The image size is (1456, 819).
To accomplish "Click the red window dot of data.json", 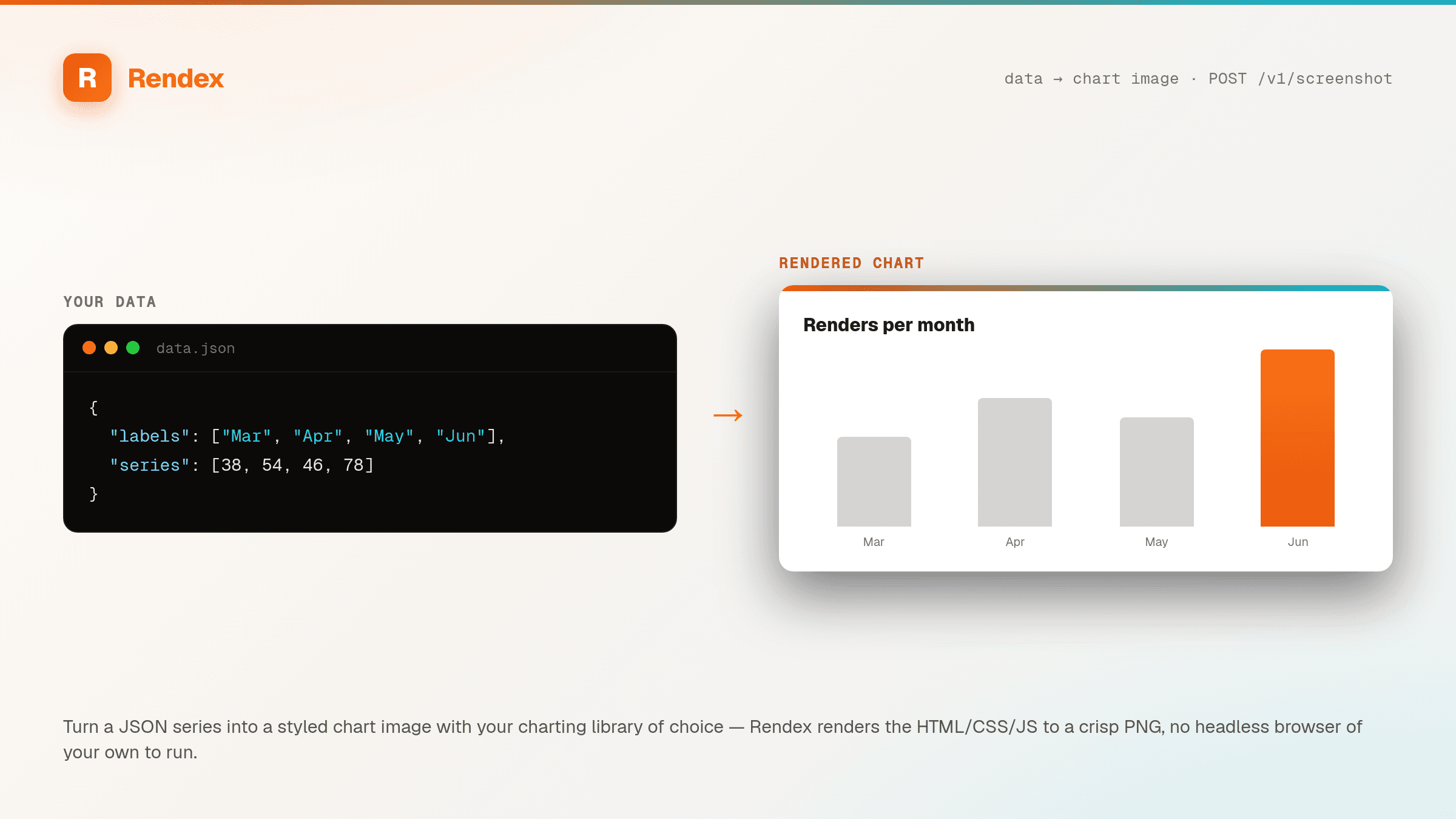I will coord(89,348).
